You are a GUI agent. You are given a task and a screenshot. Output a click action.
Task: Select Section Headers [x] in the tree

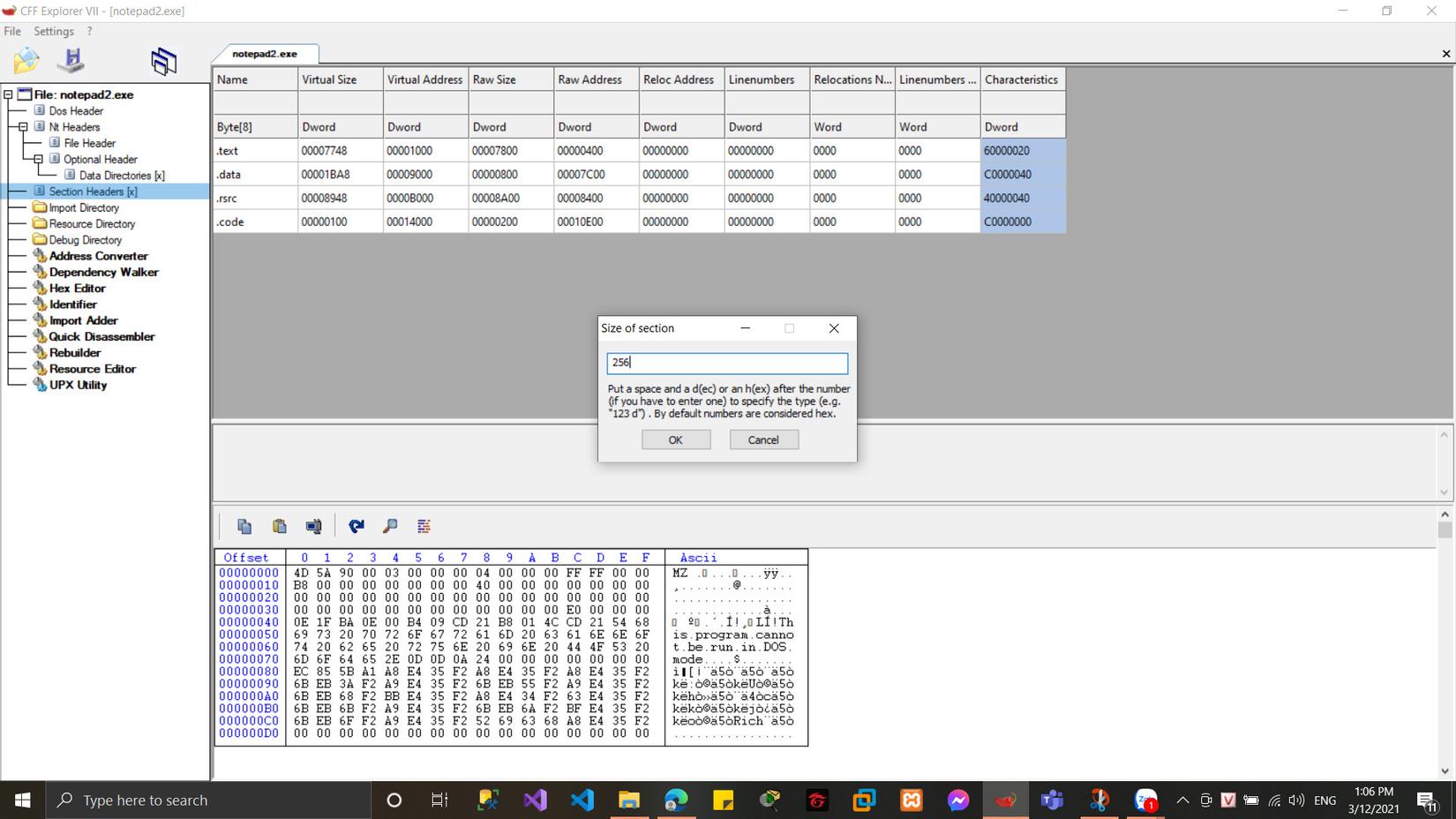[93, 192]
